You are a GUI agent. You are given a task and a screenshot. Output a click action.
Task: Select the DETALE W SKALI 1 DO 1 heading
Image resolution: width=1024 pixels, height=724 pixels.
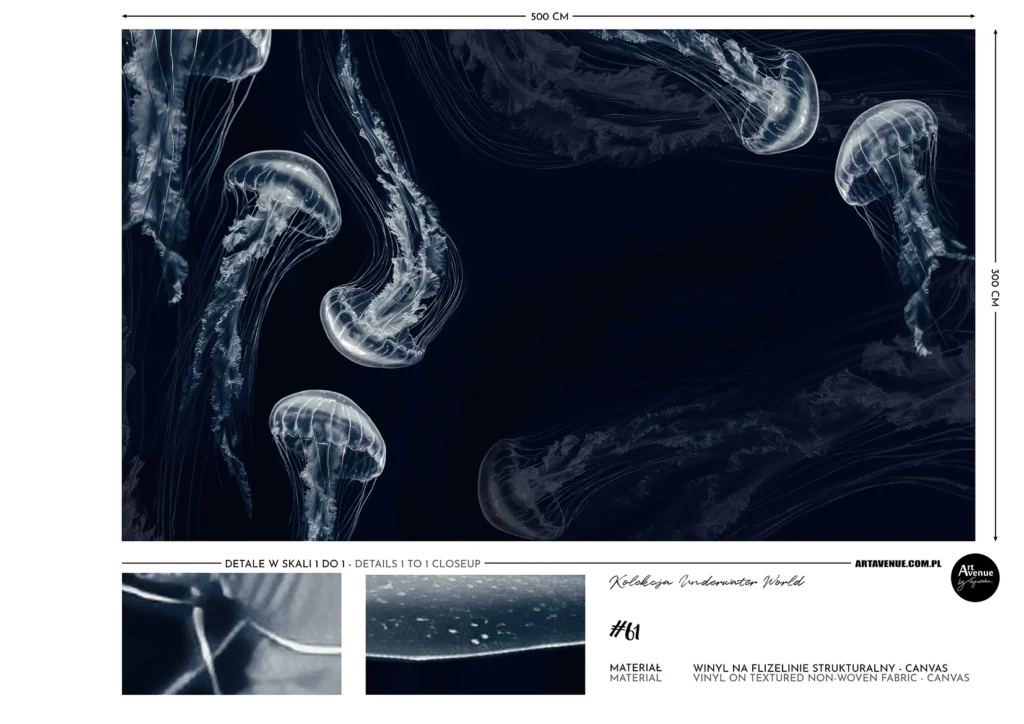tap(284, 564)
